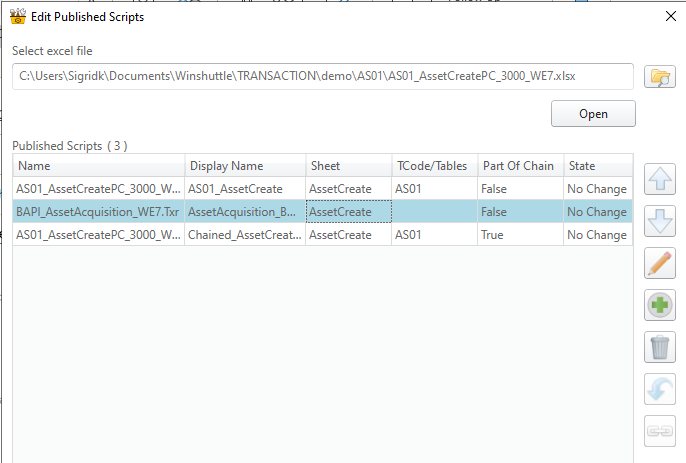686x463 pixels.
Task: Select Chained_AssetCreat... display name cell
Action: tap(245, 235)
